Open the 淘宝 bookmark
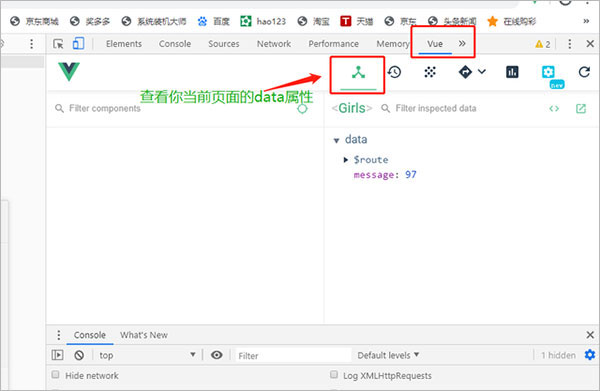 (313, 21)
